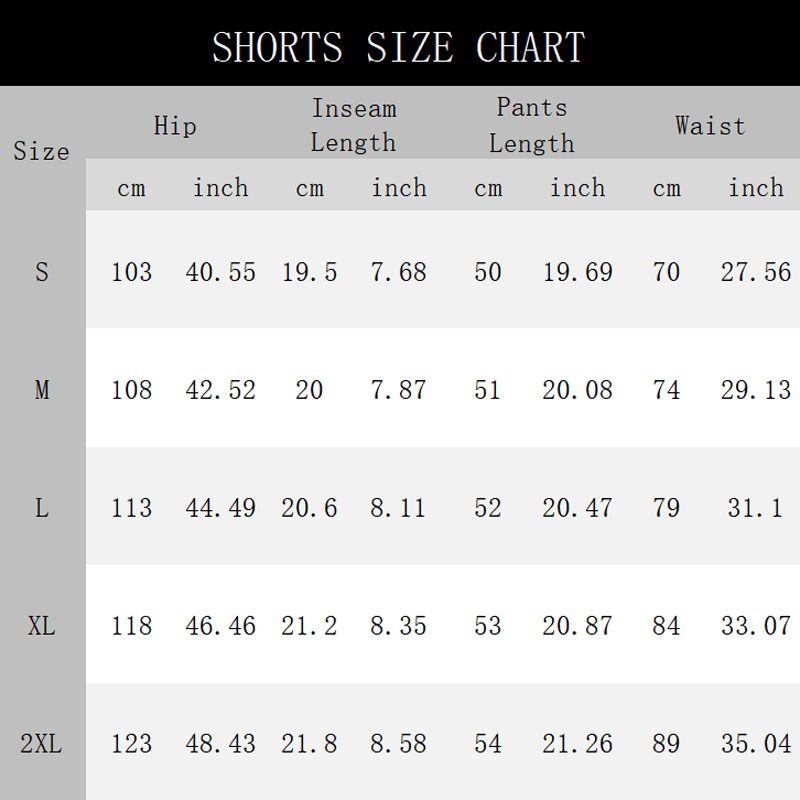The width and height of the screenshot is (800, 800).
Task: Click the Pants Length header
Action: pyautogui.click(x=532, y=126)
